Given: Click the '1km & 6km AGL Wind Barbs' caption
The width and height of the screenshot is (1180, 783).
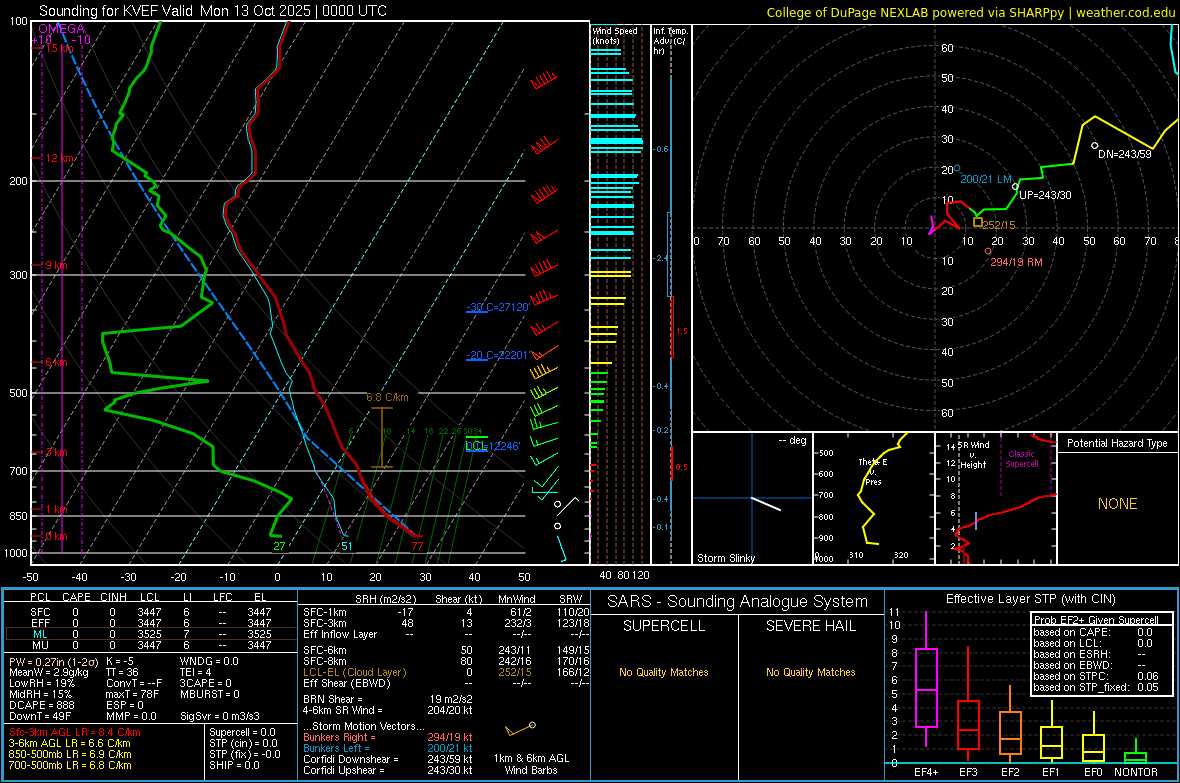Looking at the screenshot, I should point(531,764).
